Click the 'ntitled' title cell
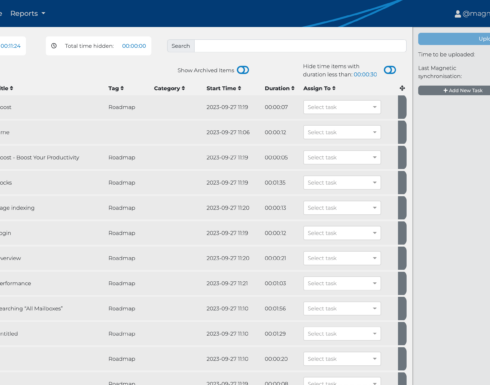 pyautogui.click(x=9, y=334)
